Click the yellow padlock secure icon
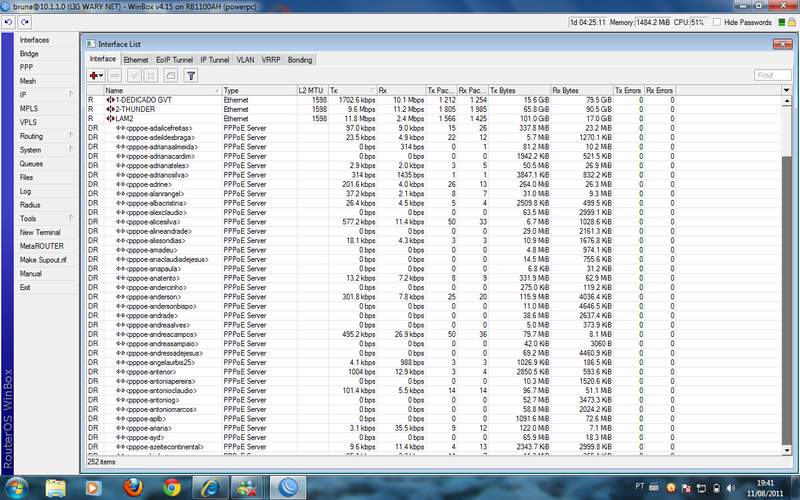Image resolution: width=800 pixels, height=500 pixels. tap(791, 22)
